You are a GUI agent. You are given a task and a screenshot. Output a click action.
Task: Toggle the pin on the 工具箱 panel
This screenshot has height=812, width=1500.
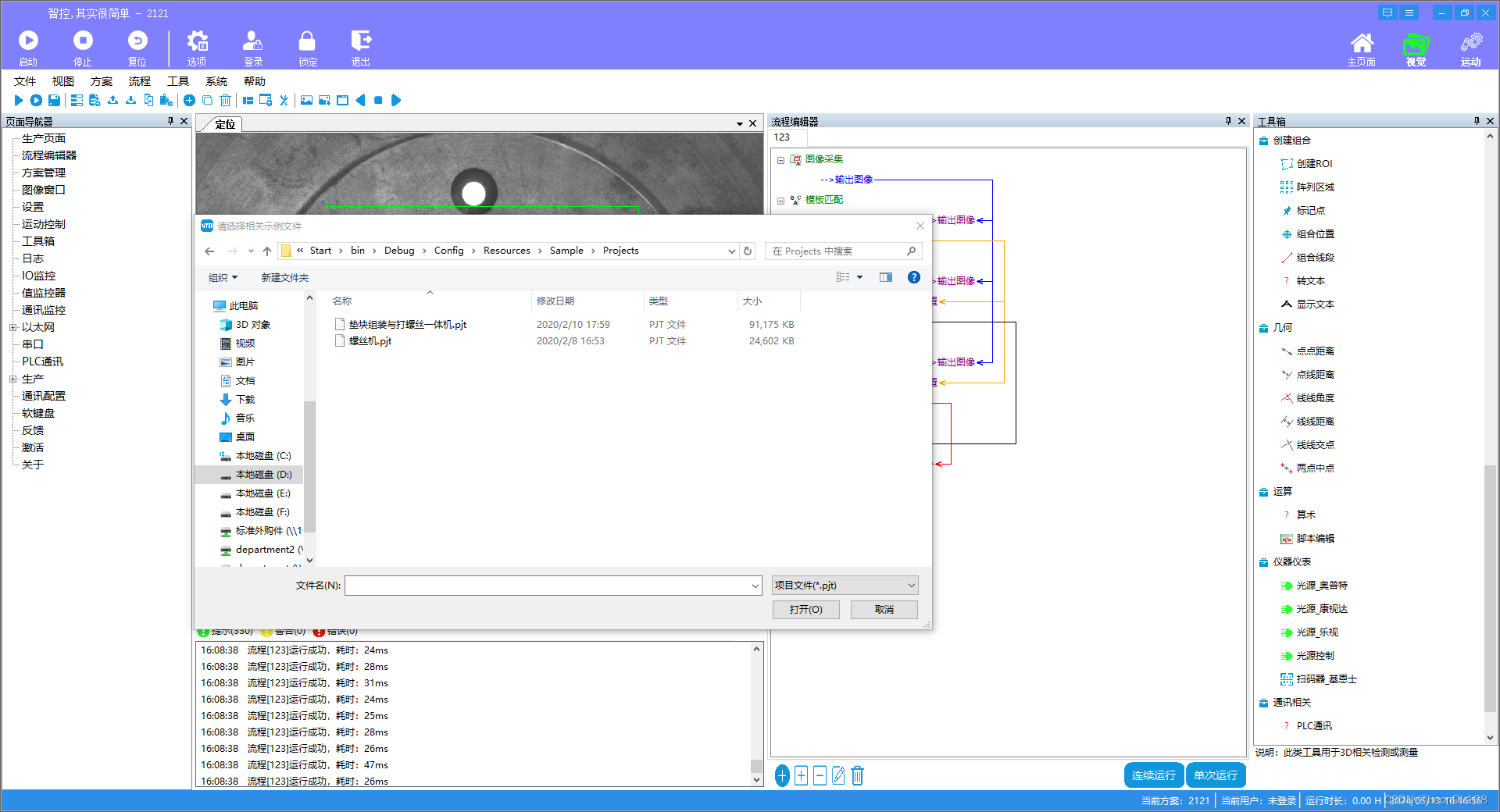1476,121
